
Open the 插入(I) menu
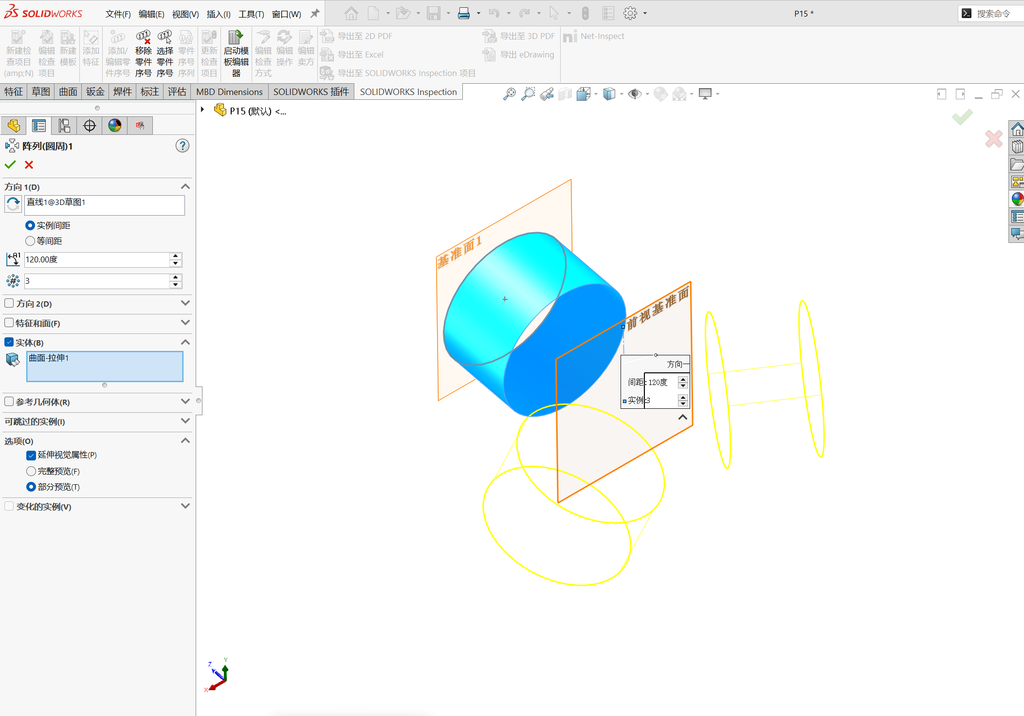tap(219, 14)
